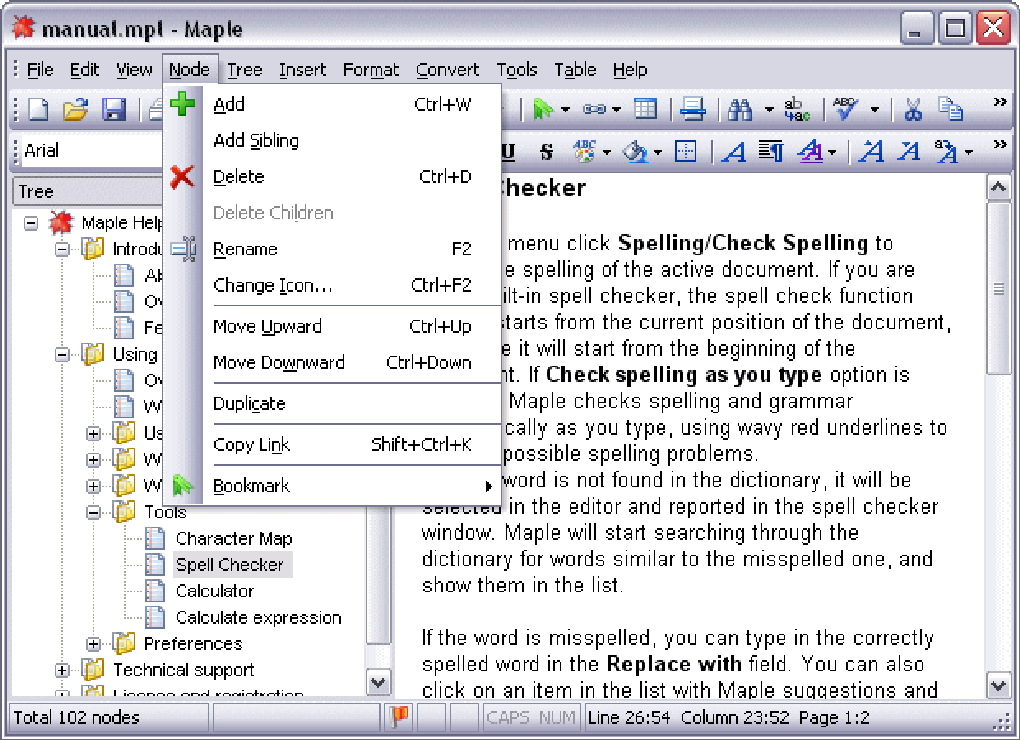Viewport: 1020px width, 740px height.
Task: Open the Tools menu
Action: (517, 70)
